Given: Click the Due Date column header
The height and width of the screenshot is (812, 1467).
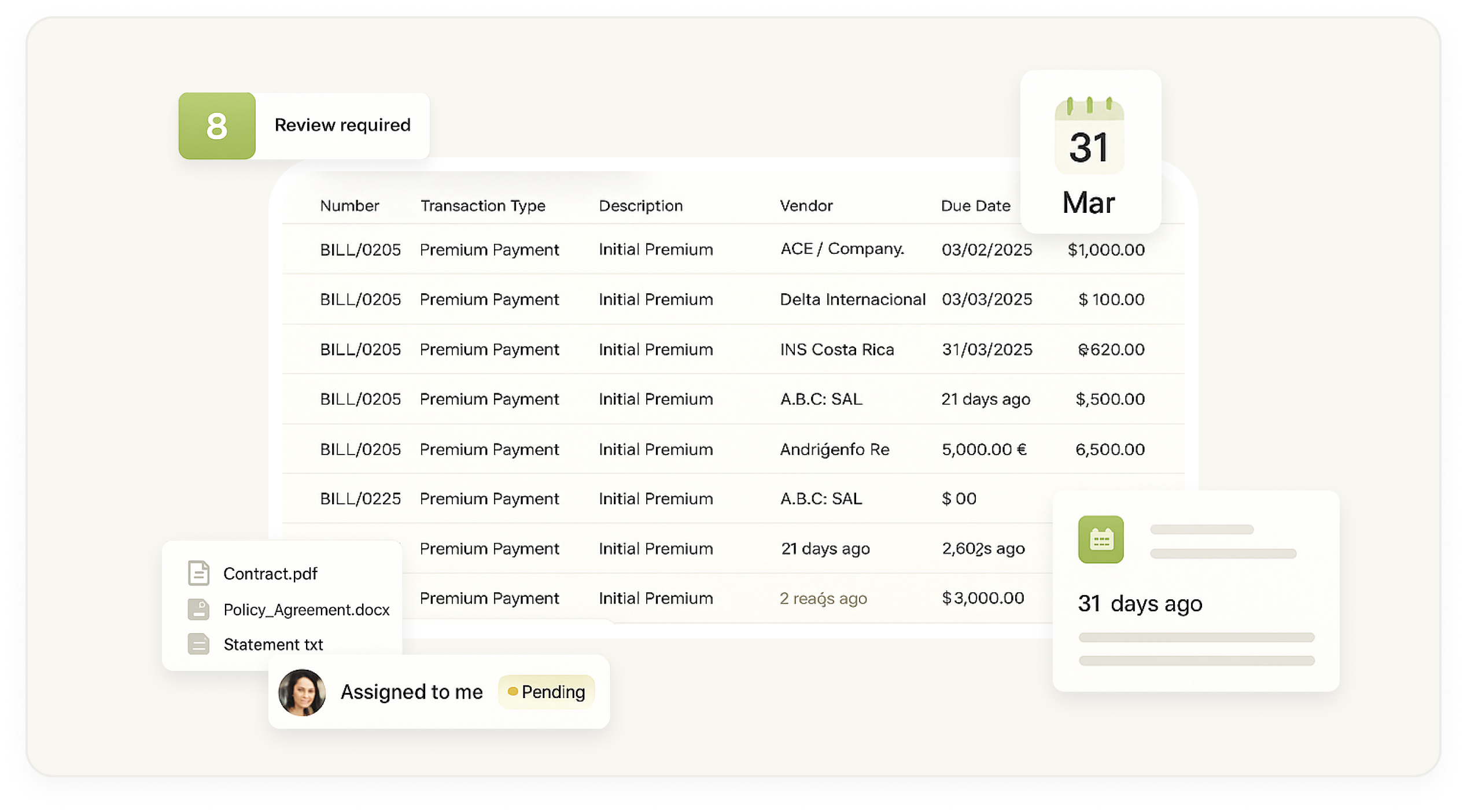Looking at the screenshot, I should coord(975,206).
